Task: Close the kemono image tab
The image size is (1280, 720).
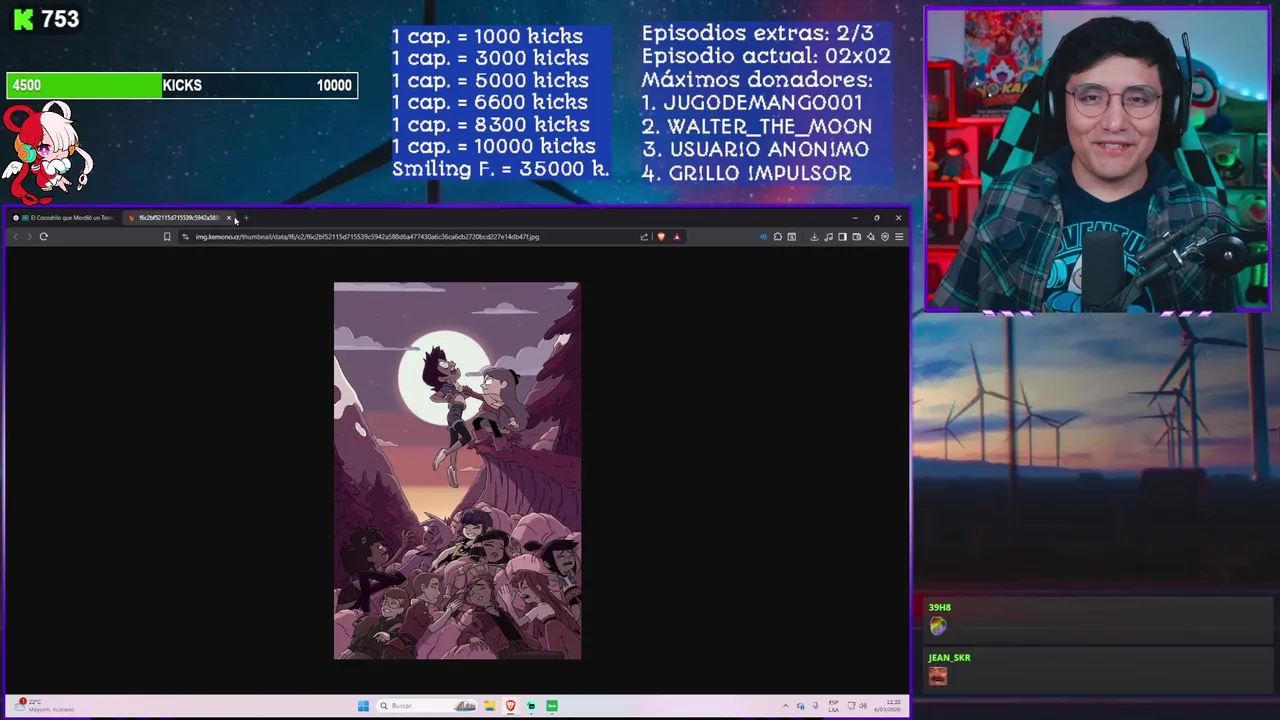Action: 229,218
